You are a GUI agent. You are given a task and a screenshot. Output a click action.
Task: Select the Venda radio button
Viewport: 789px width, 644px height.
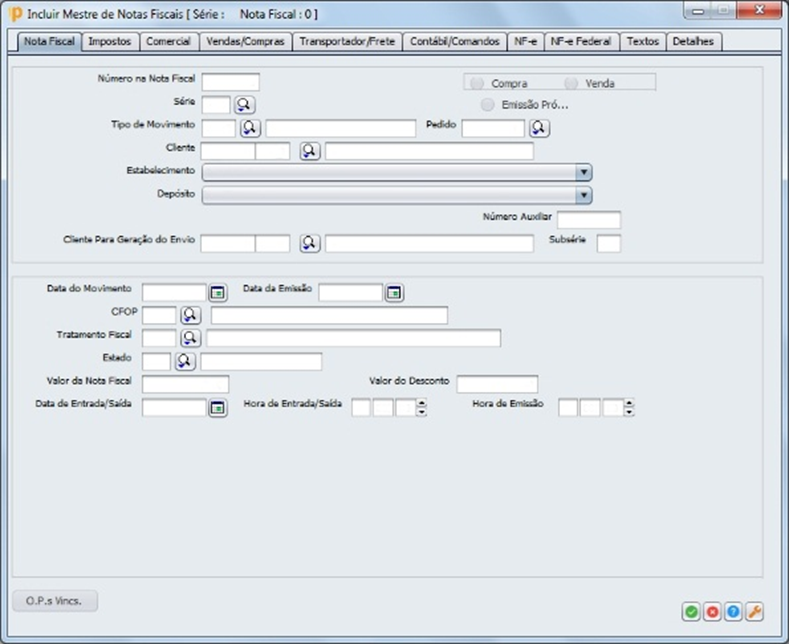point(571,84)
